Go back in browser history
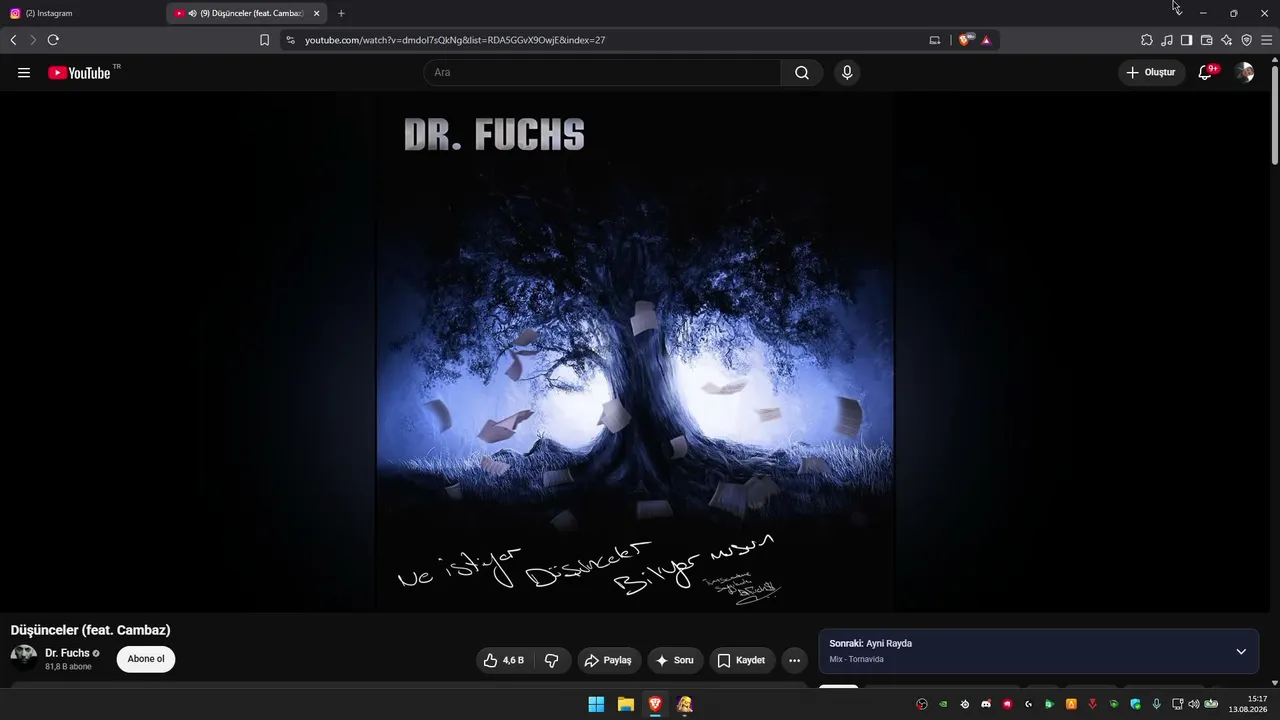1280x720 pixels. click(x=13, y=40)
